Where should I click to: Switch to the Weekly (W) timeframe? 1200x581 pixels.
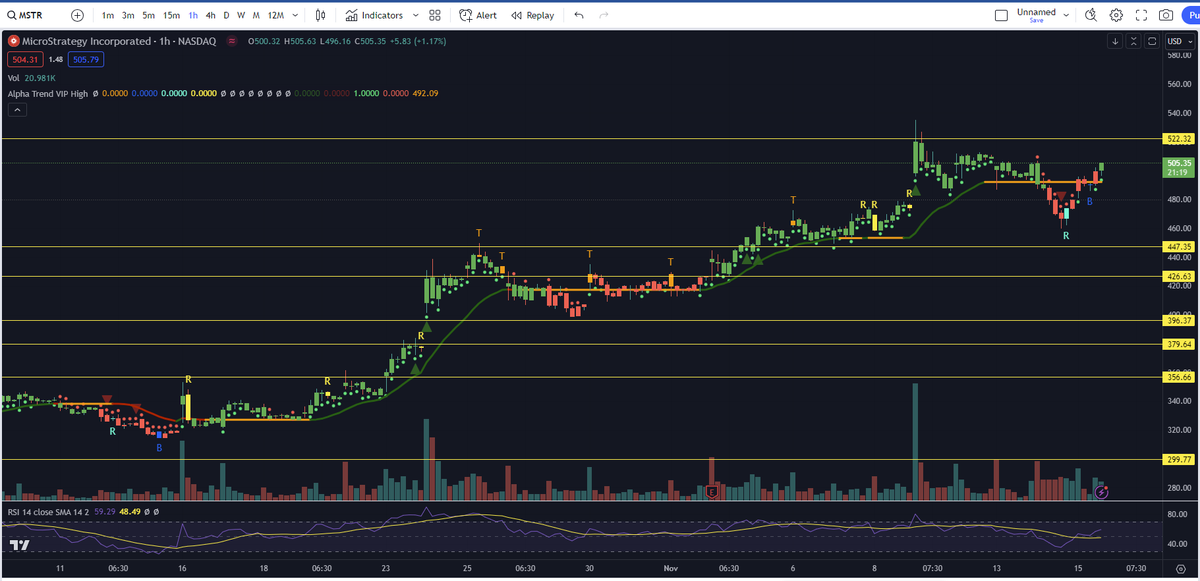click(x=241, y=15)
